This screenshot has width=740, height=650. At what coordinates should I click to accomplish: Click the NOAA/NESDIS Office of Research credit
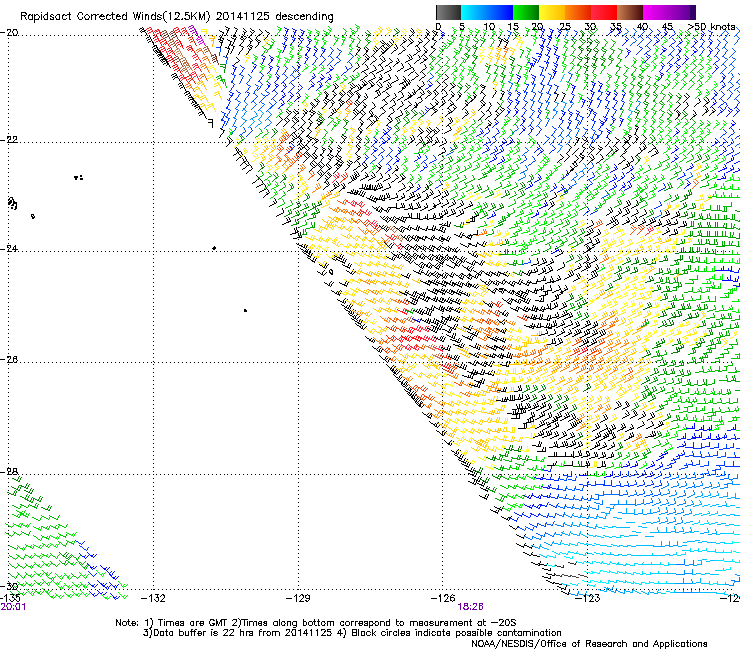coord(589,643)
